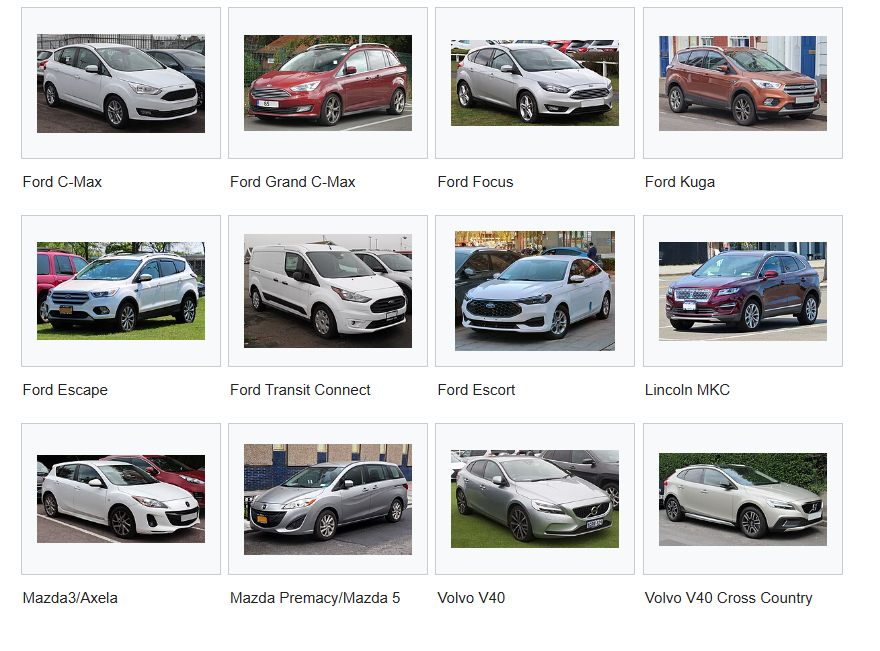Screen dimensions: 880x651
Task: Click the Ford Kuga caption text
Action: click(x=680, y=182)
